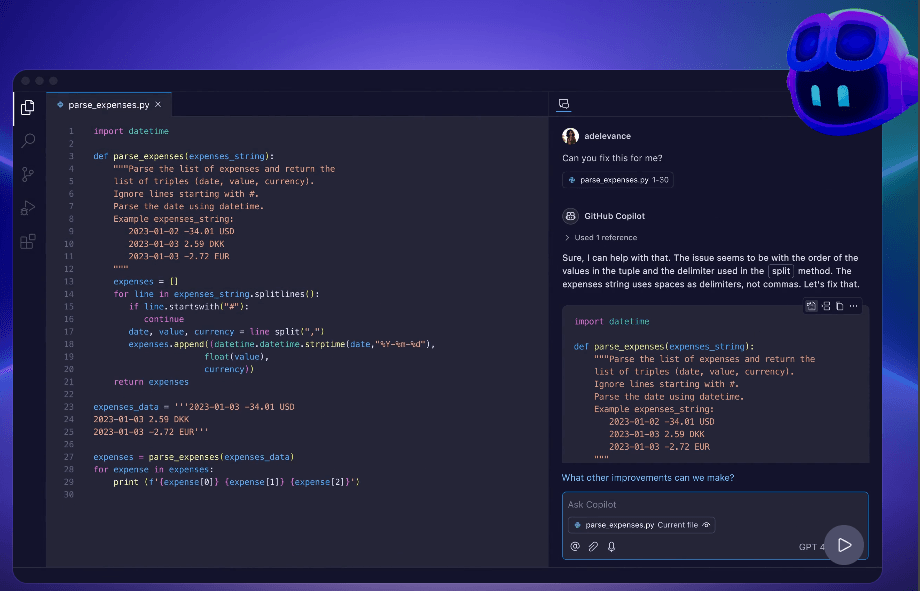
Task: Attach context with the paperclip icon
Action: (593, 547)
